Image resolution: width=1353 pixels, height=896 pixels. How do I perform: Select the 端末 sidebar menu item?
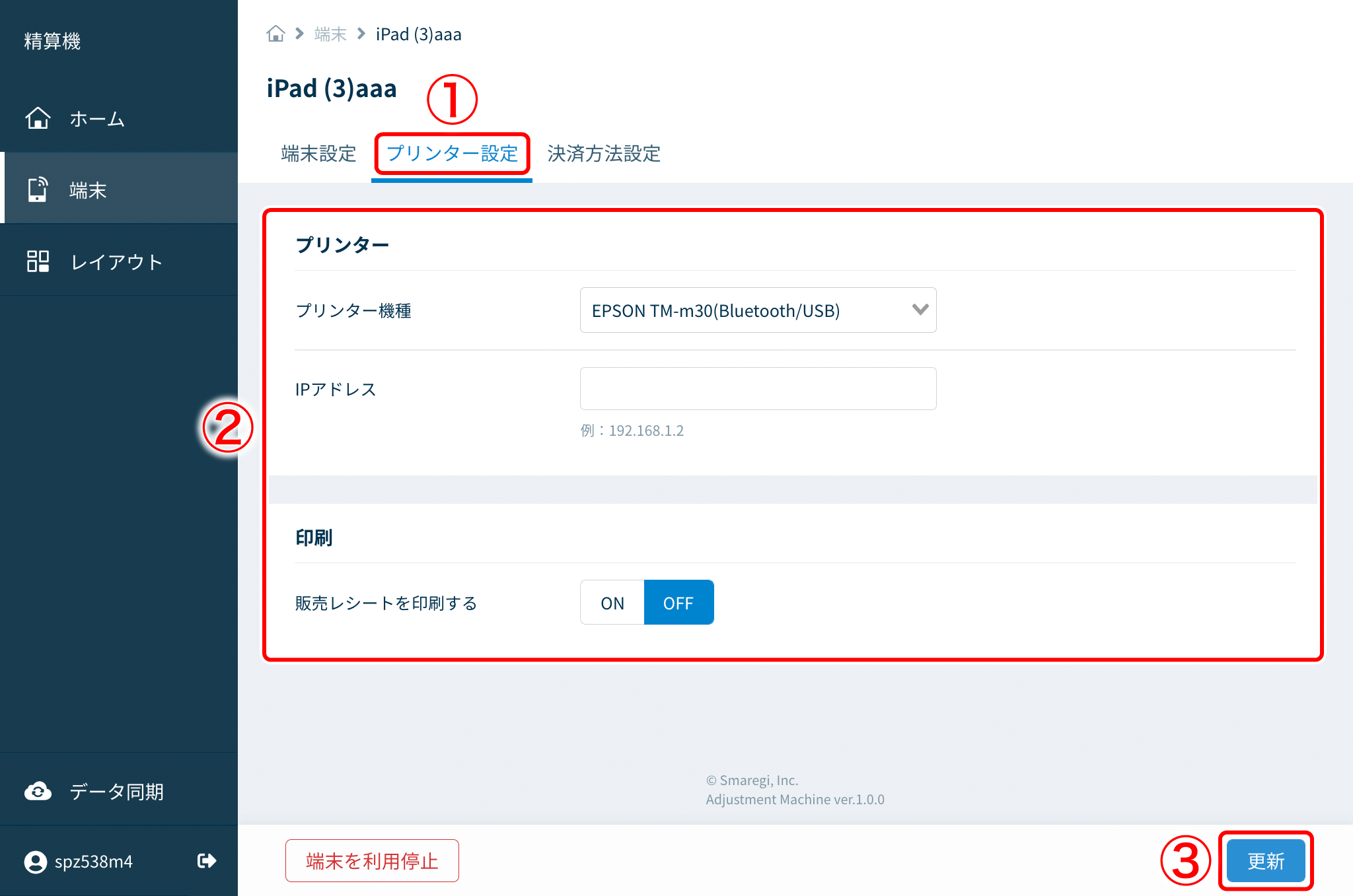[x=119, y=190]
